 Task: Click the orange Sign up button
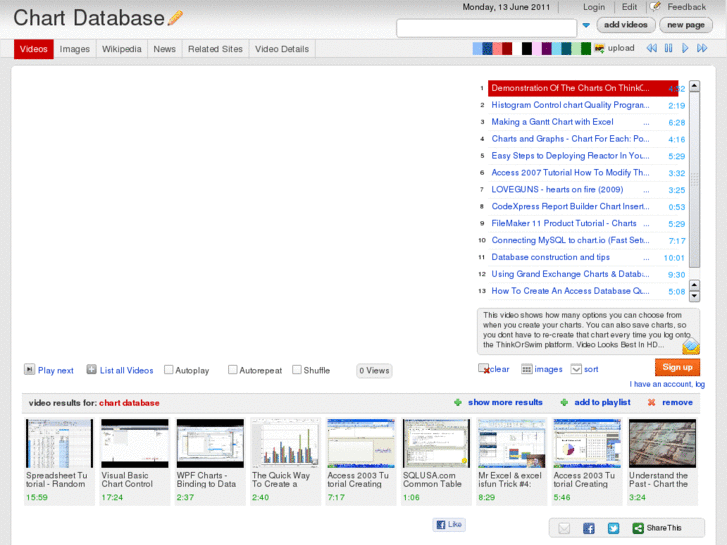point(677,367)
